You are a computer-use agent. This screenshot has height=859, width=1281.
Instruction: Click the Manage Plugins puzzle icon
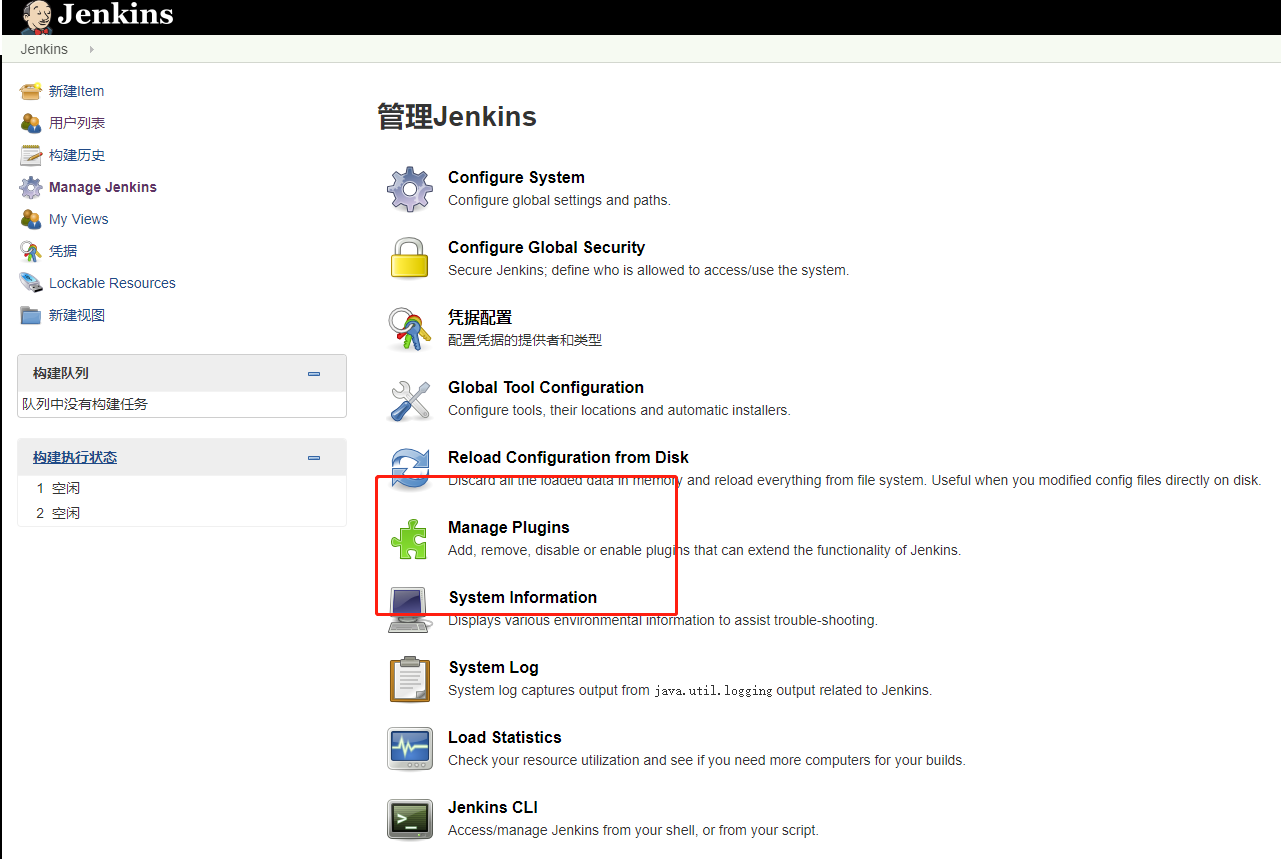pyautogui.click(x=410, y=539)
